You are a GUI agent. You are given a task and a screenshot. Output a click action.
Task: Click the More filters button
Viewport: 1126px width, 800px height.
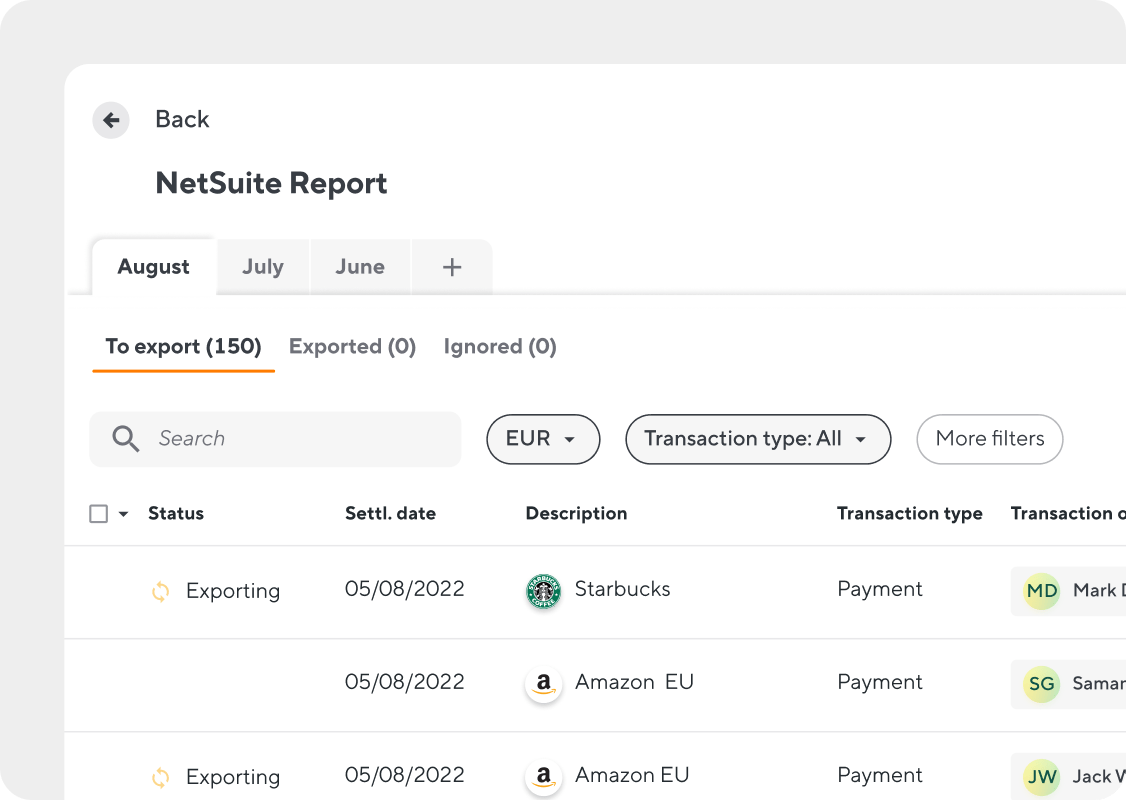coord(990,439)
